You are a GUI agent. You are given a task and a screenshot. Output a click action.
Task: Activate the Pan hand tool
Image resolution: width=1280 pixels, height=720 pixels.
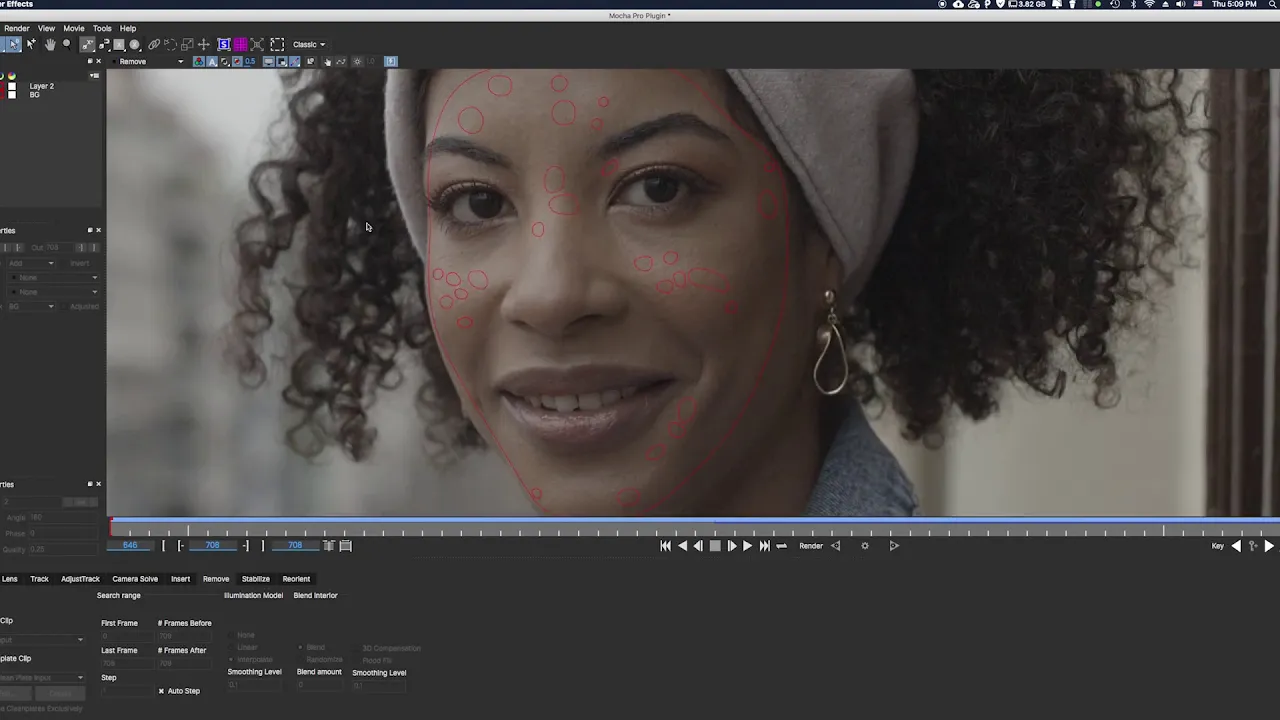point(50,44)
